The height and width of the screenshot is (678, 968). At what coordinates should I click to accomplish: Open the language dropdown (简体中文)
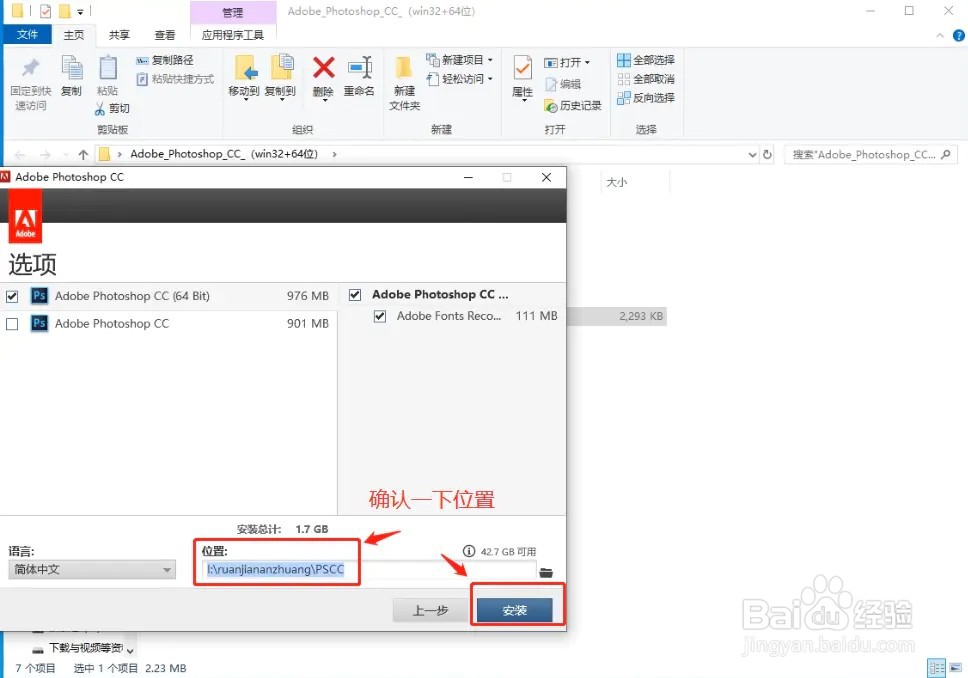pos(92,569)
